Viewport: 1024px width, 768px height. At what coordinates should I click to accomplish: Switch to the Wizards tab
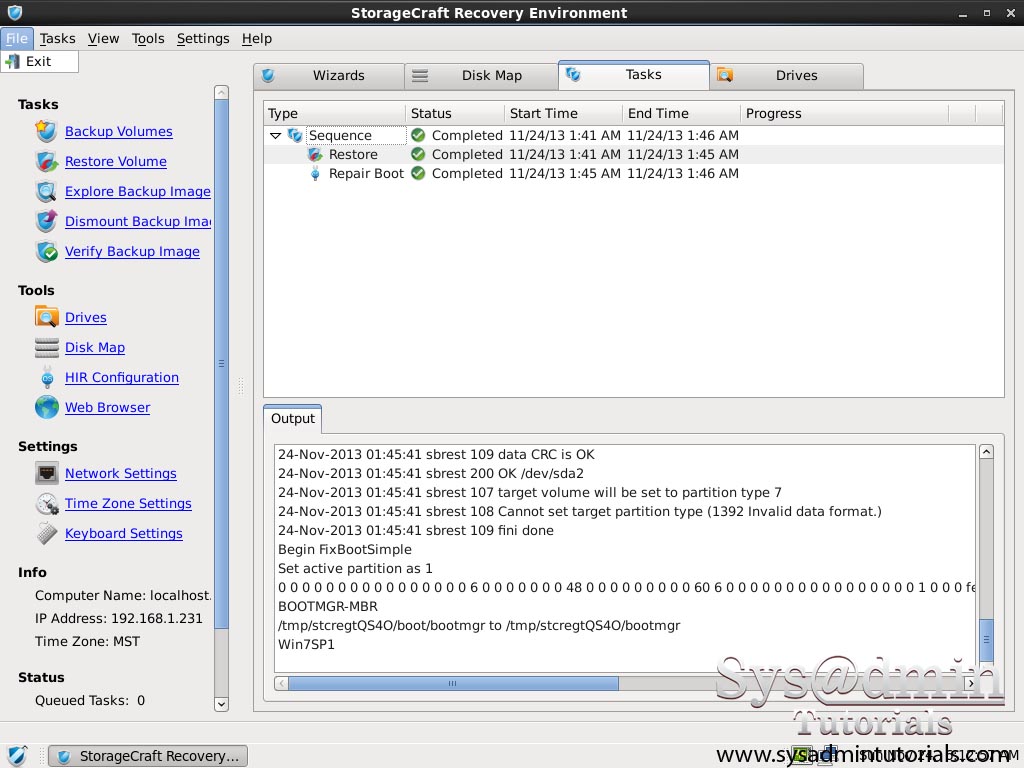point(329,76)
